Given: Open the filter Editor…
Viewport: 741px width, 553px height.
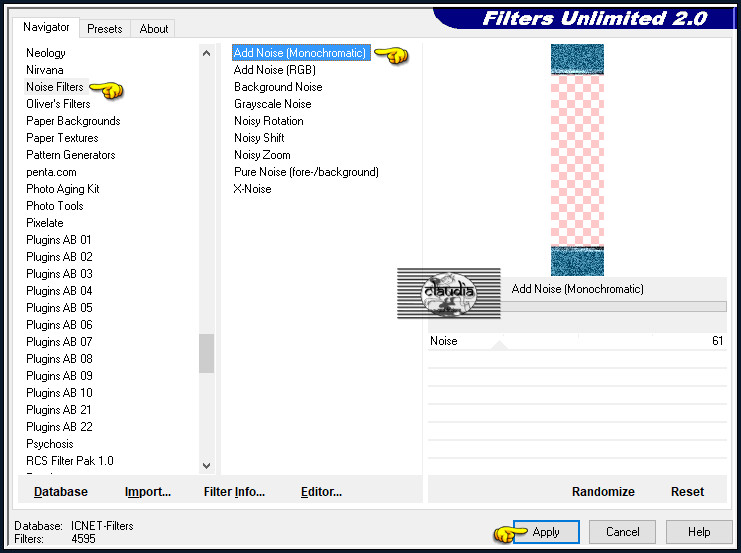Looking at the screenshot, I should [x=321, y=492].
